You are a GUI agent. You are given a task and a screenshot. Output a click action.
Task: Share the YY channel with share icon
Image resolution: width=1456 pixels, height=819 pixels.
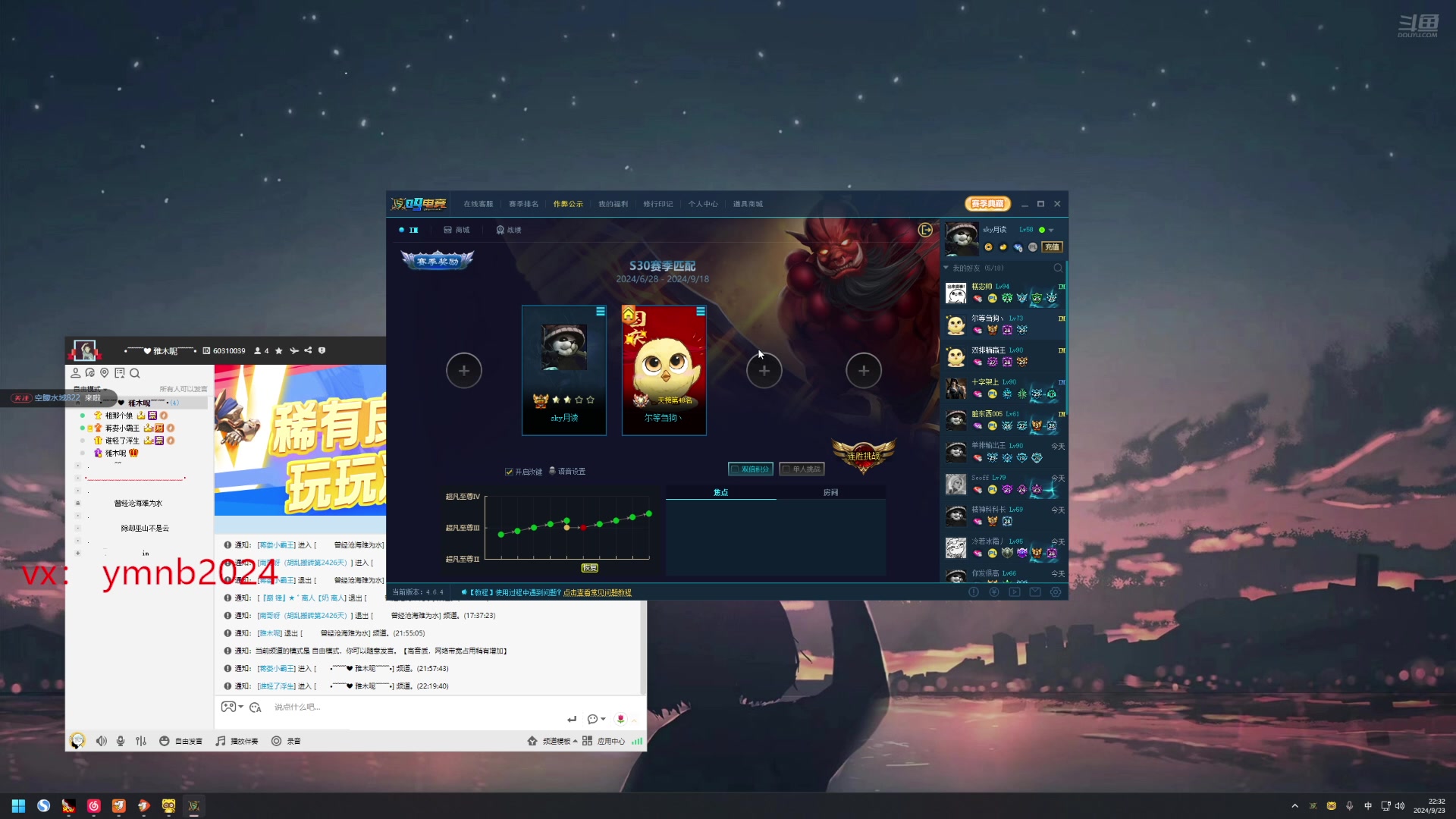click(308, 350)
